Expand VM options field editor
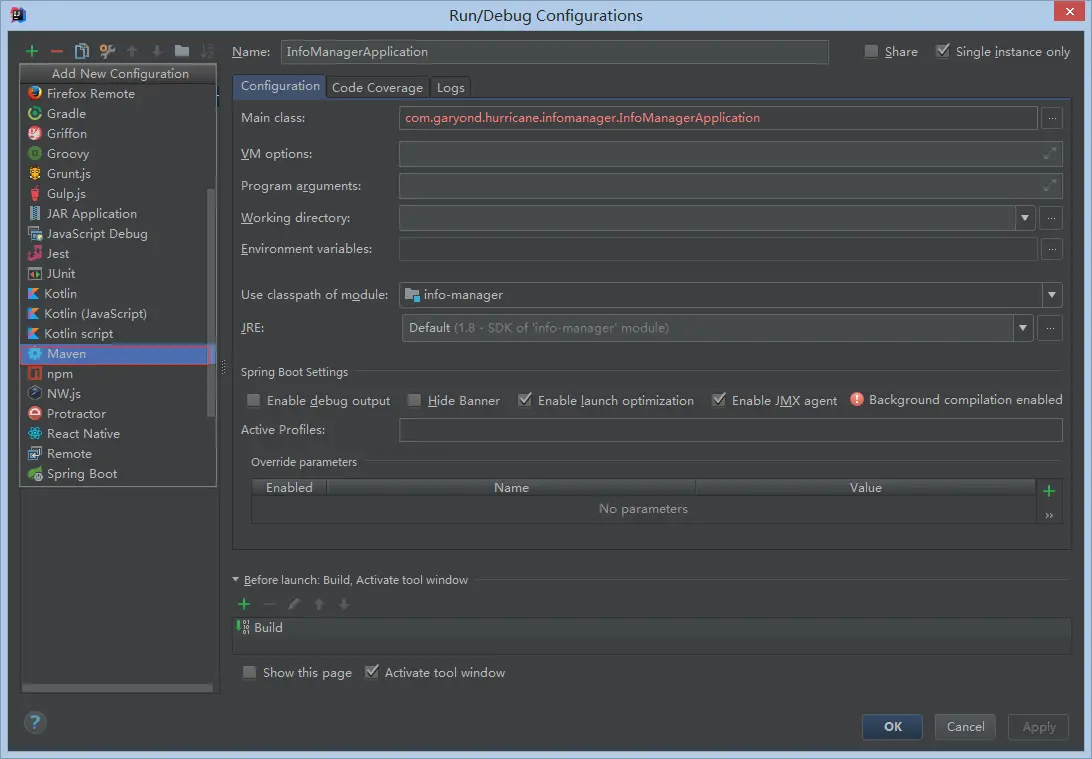1092x759 pixels. [1050, 153]
